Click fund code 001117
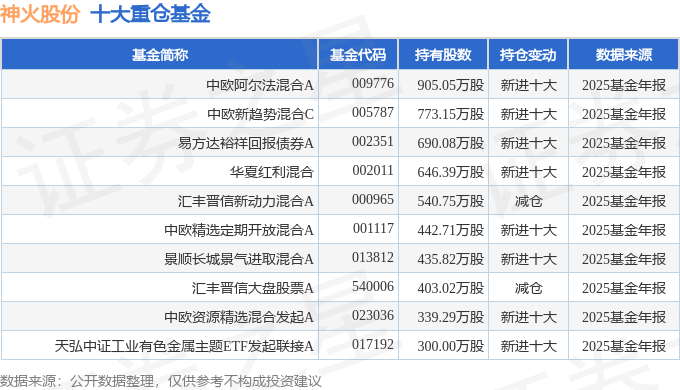Viewport: 680px width, 390px height. click(373, 228)
